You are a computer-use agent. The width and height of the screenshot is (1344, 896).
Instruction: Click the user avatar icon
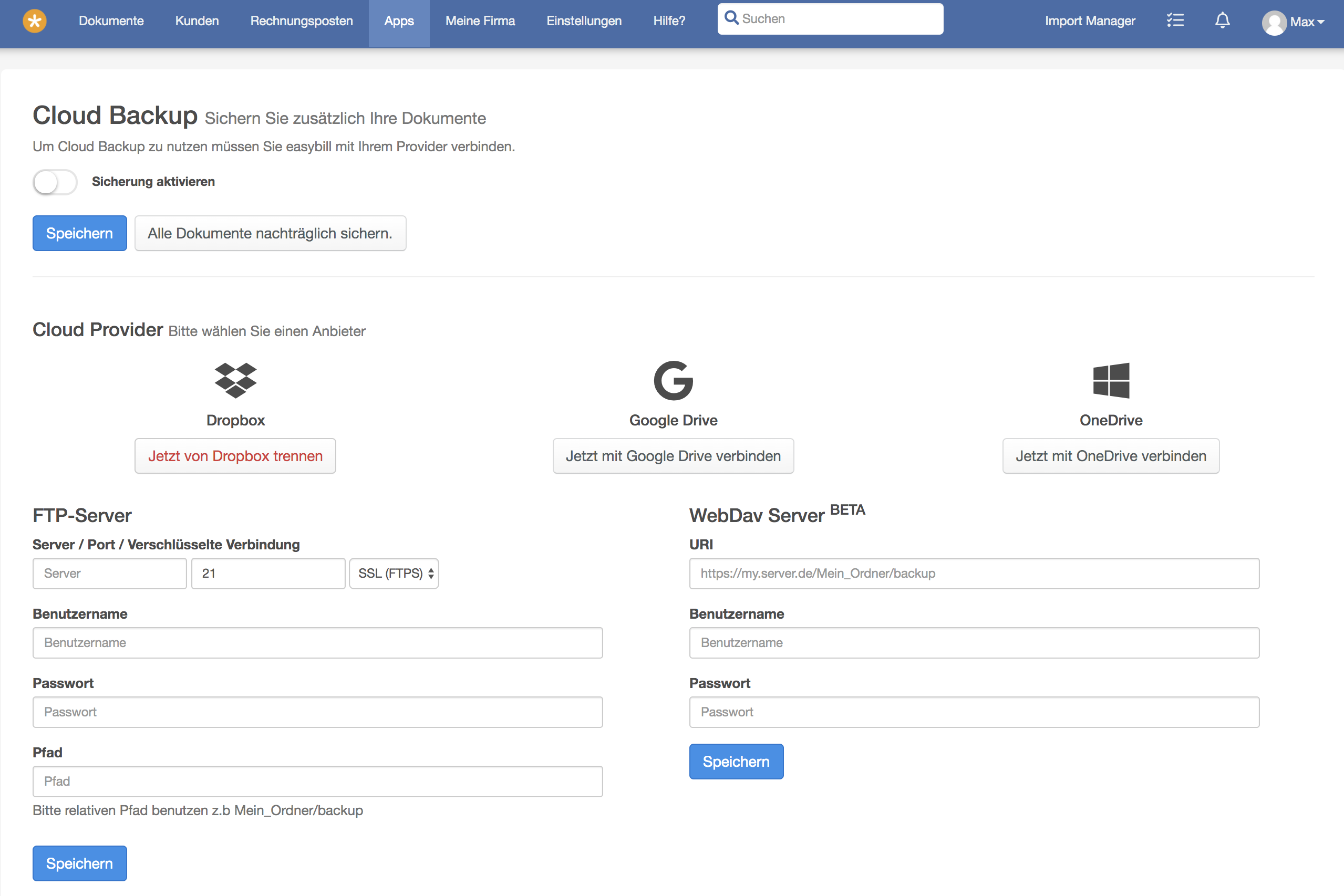click(x=1274, y=23)
